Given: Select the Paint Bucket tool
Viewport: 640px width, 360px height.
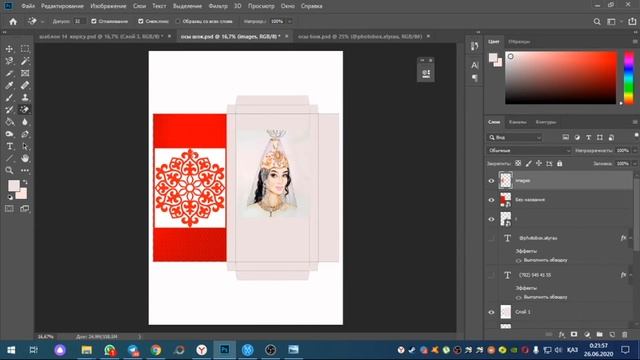Looking at the screenshot, I should pyautogui.click(x=9, y=122).
